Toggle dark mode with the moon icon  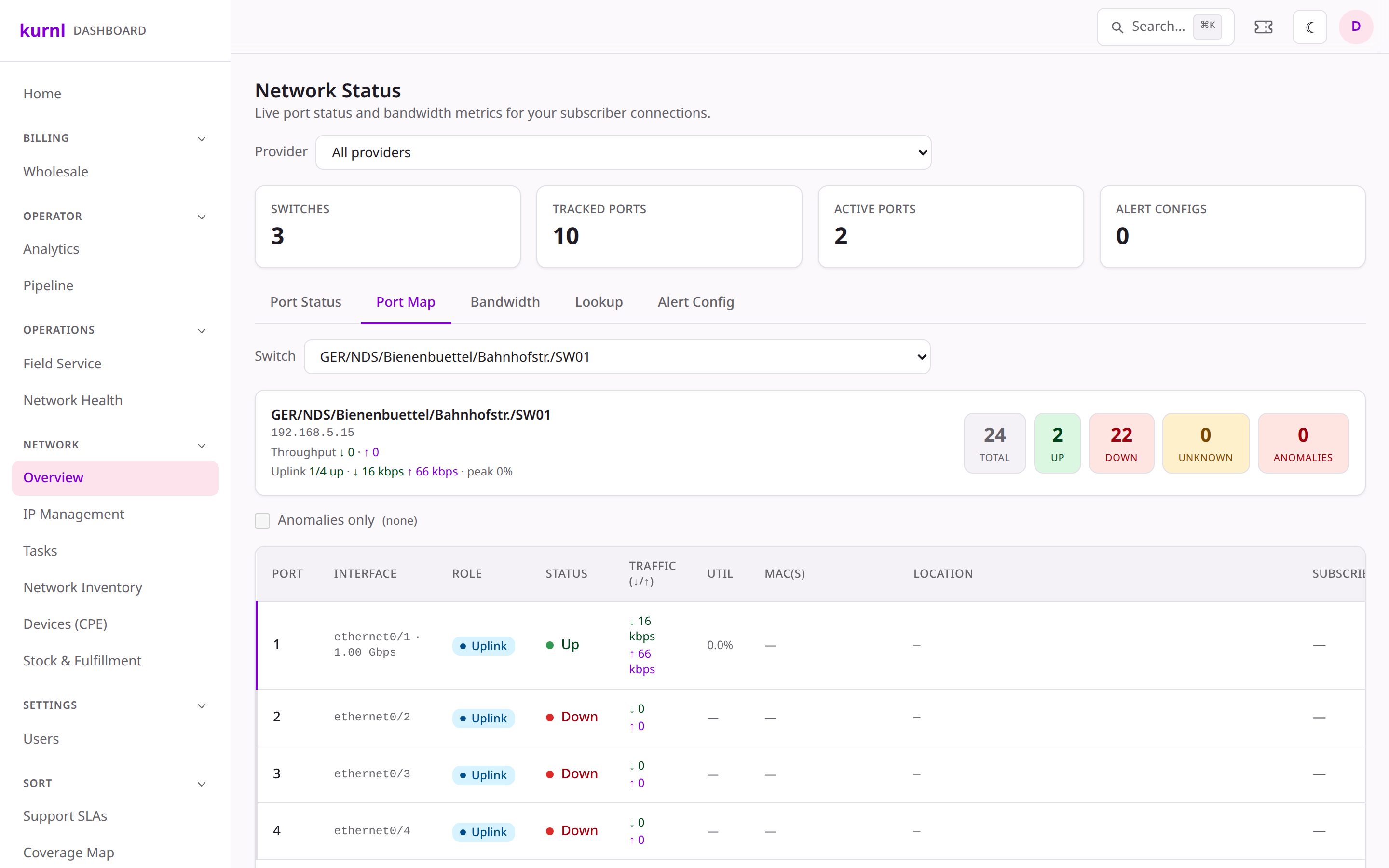click(1309, 27)
